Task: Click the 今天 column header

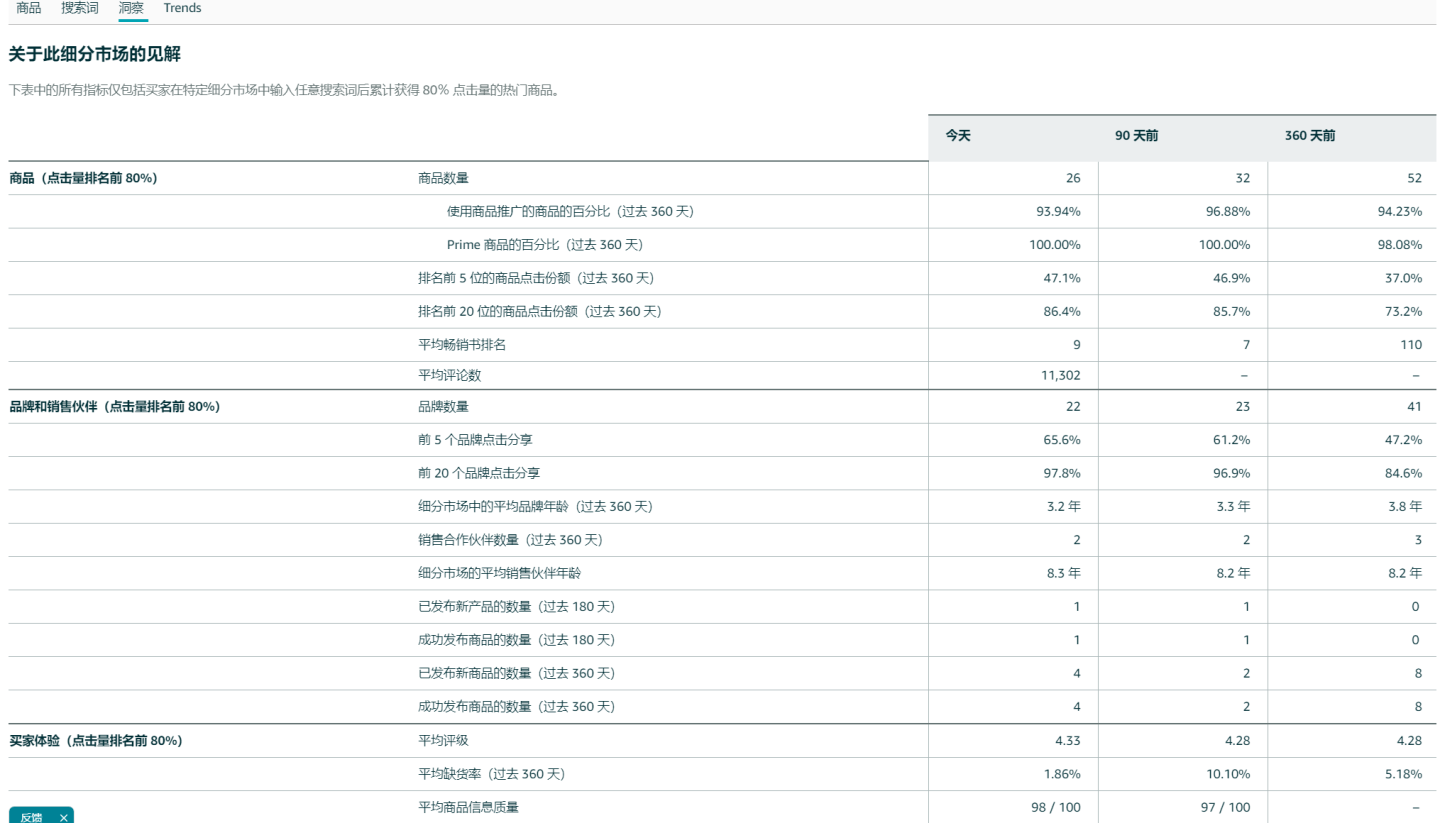Action: point(956,135)
